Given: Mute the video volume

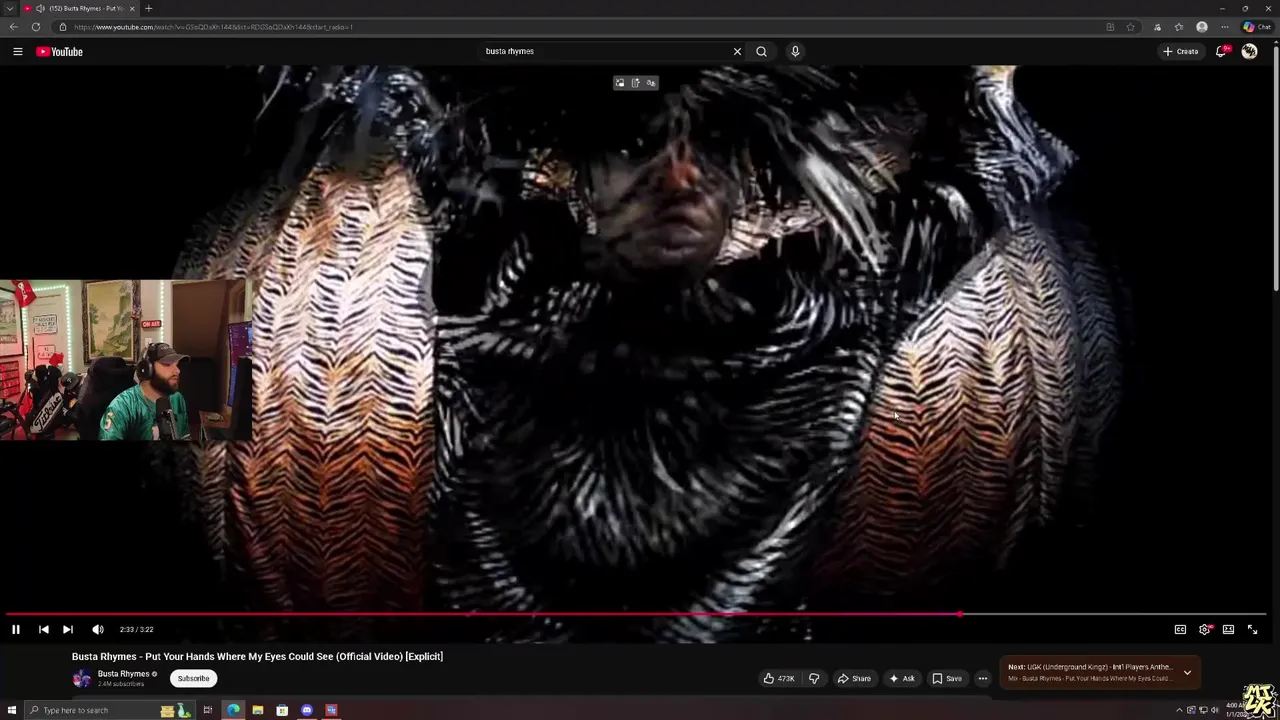Looking at the screenshot, I should coord(97,629).
